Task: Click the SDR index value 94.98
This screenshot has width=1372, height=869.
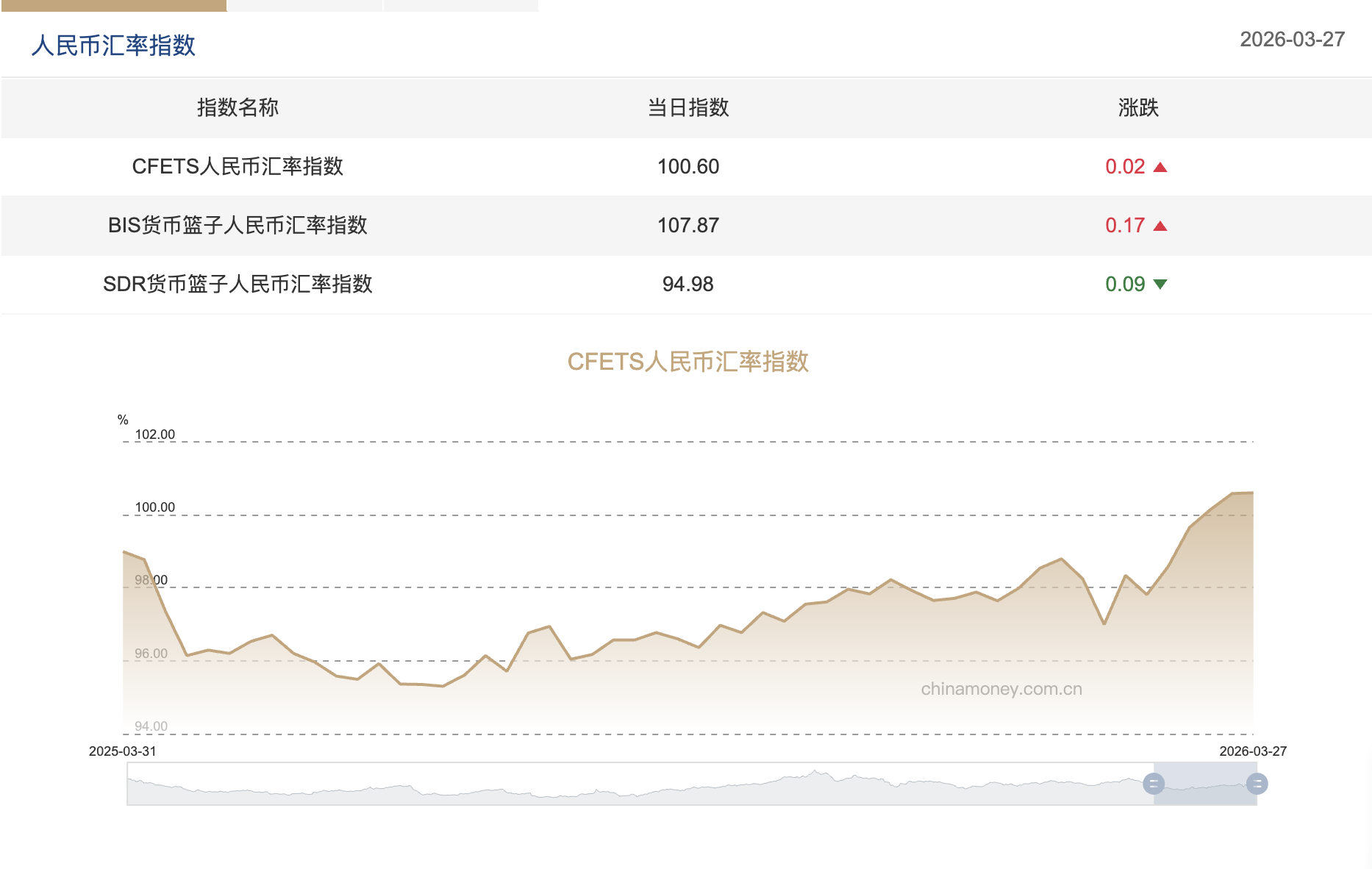Action: 688,284
